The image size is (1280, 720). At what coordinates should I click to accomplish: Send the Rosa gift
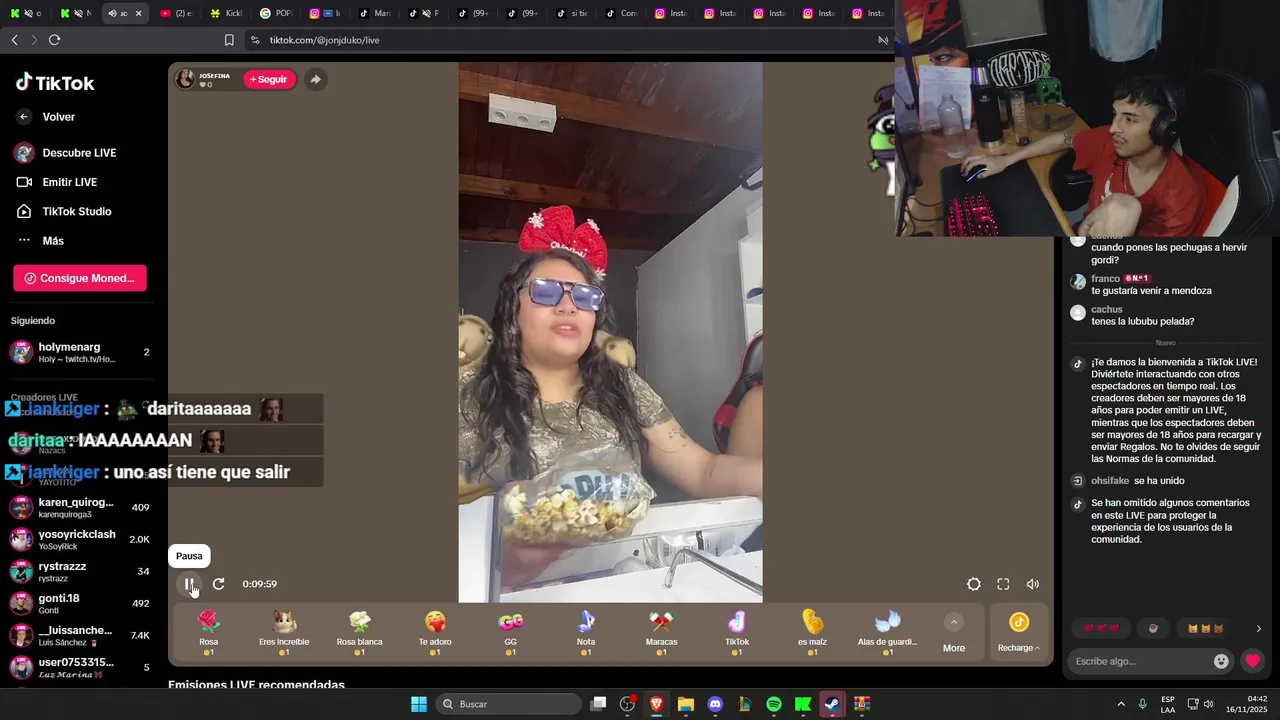pos(208,632)
